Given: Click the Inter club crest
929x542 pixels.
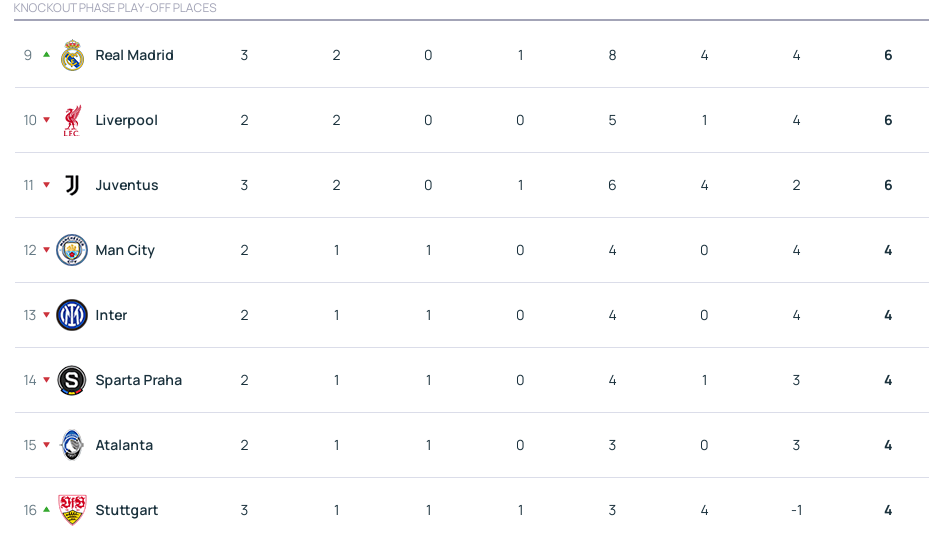Looking at the screenshot, I should pos(72,315).
